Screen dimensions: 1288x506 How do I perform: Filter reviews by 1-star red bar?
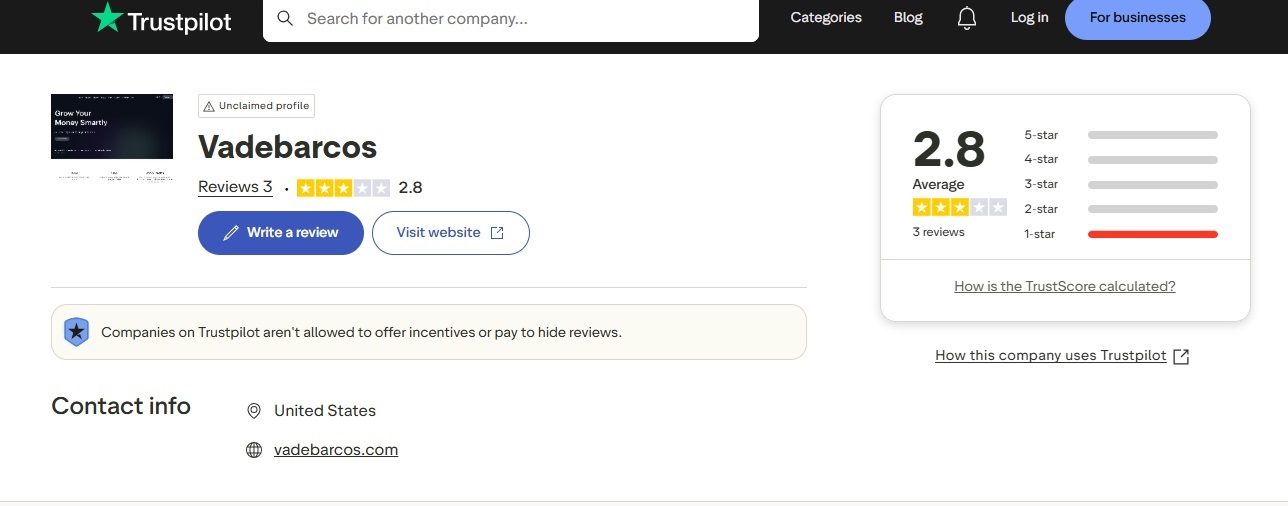1152,234
